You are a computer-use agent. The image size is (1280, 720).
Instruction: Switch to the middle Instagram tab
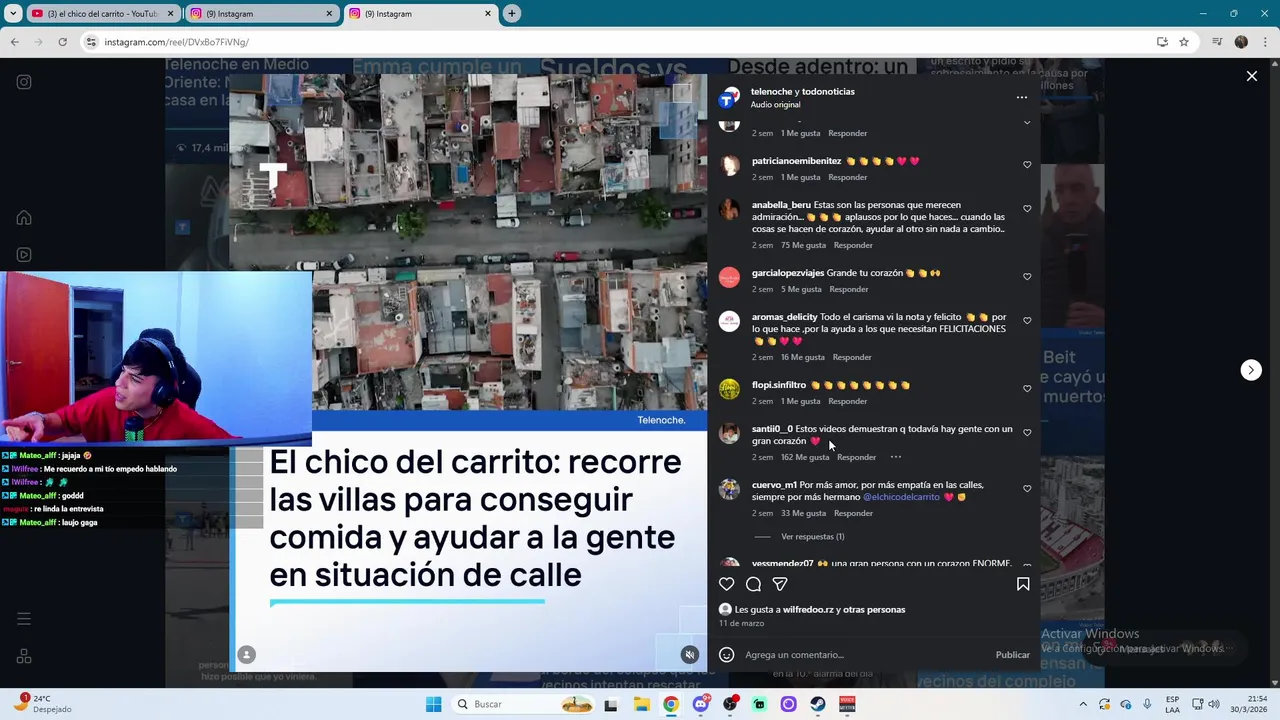pyautogui.click(x=262, y=13)
